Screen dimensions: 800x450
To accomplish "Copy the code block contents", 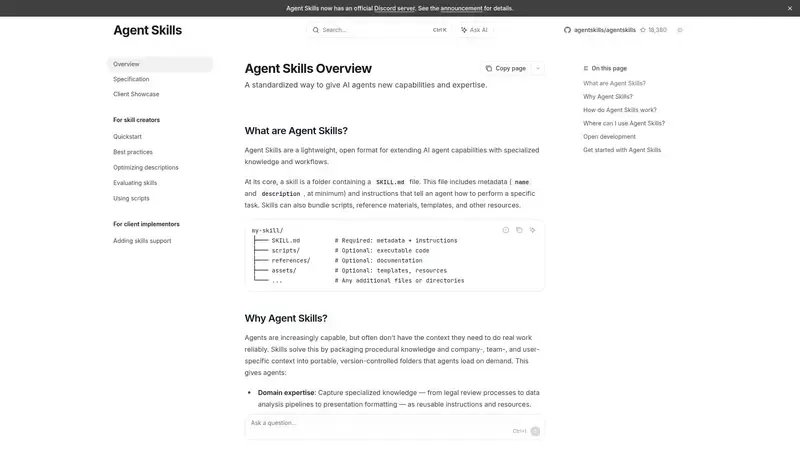I will click(519, 230).
